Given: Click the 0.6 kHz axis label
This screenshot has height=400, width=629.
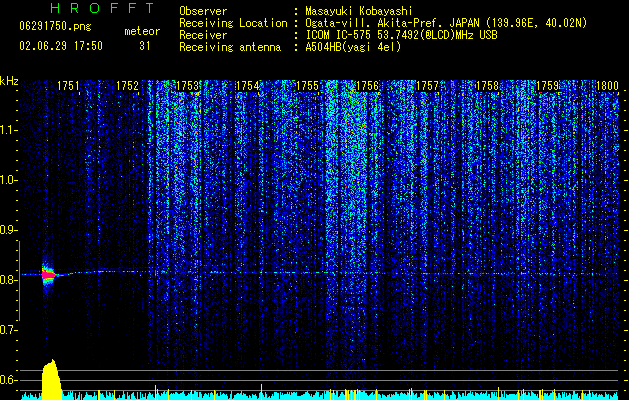Looking at the screenshot, I should [9, 380].
